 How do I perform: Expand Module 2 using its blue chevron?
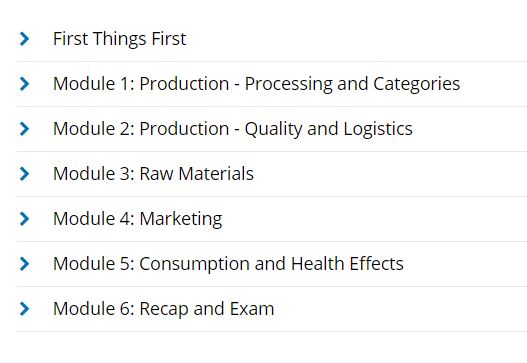(x=24, y=129)
